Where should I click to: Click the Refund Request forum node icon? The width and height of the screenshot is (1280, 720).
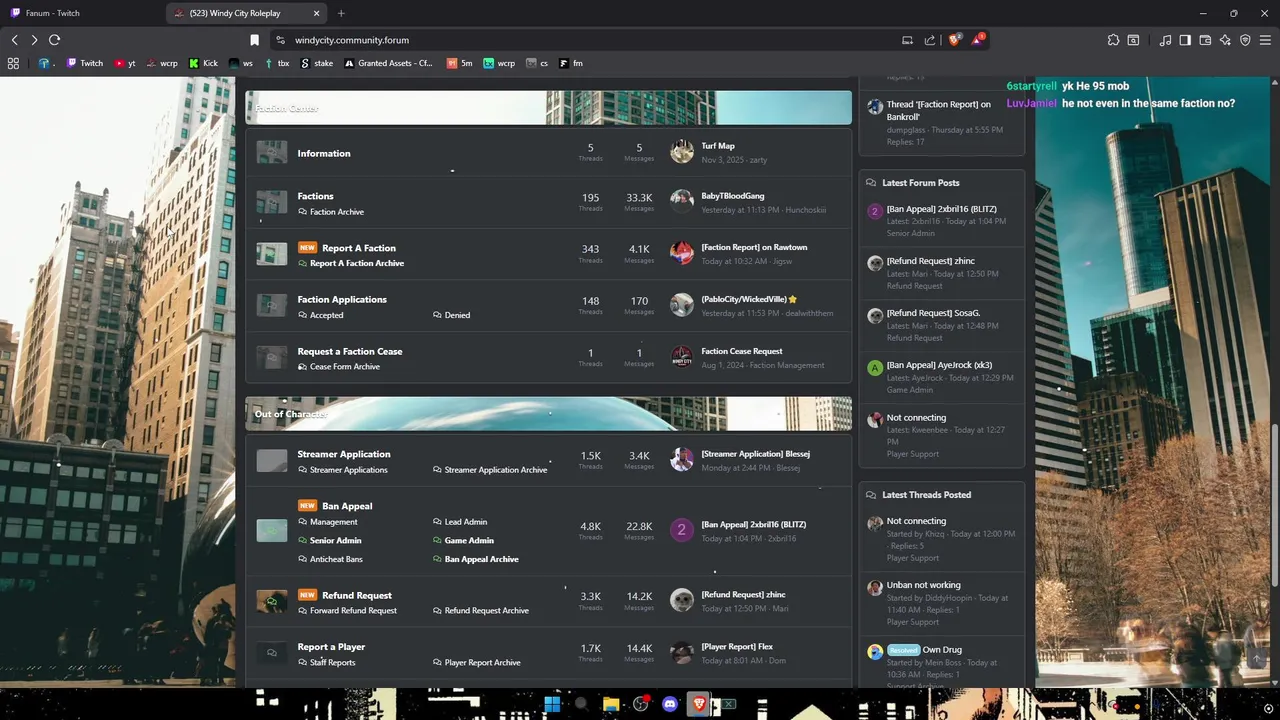(x=271, y=601)
